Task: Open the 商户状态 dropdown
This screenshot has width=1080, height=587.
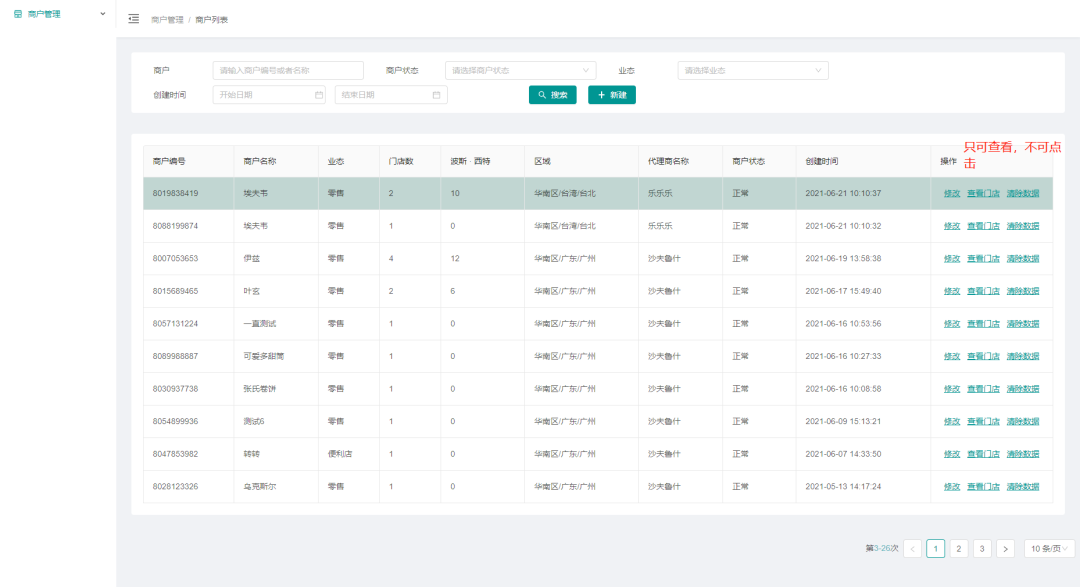Action: [x=520, y=71]
